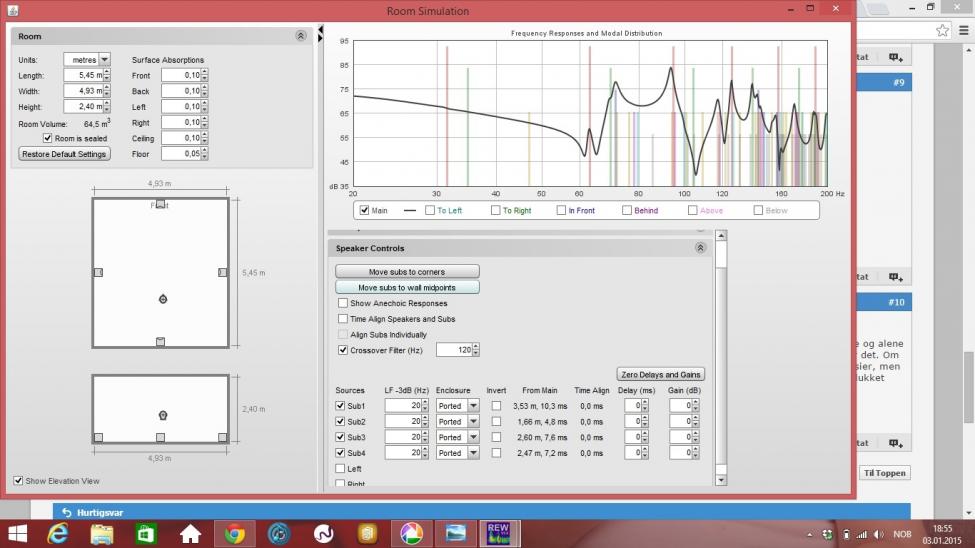Open REW from the Windows taskbar
975x548 pixels.
(498, 534)
